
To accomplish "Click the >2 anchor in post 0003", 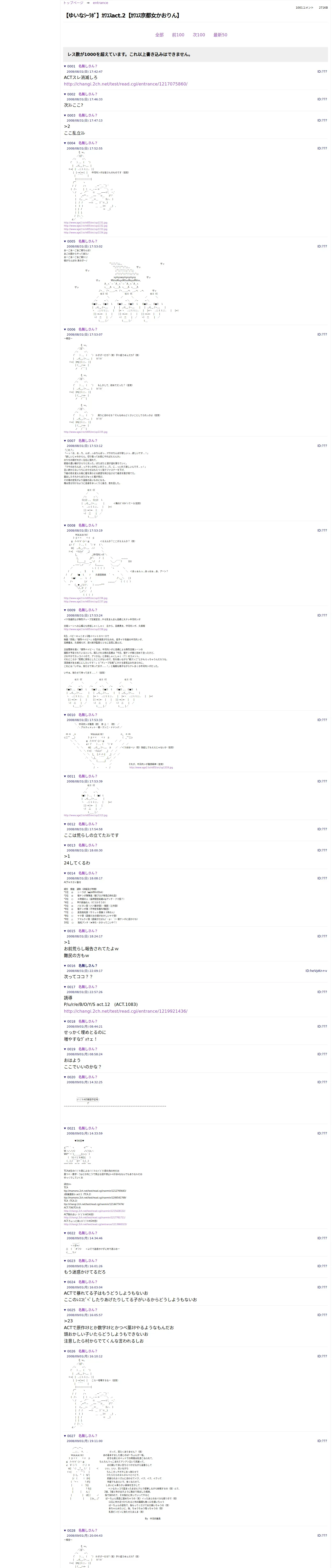I will tap(67, 126).
